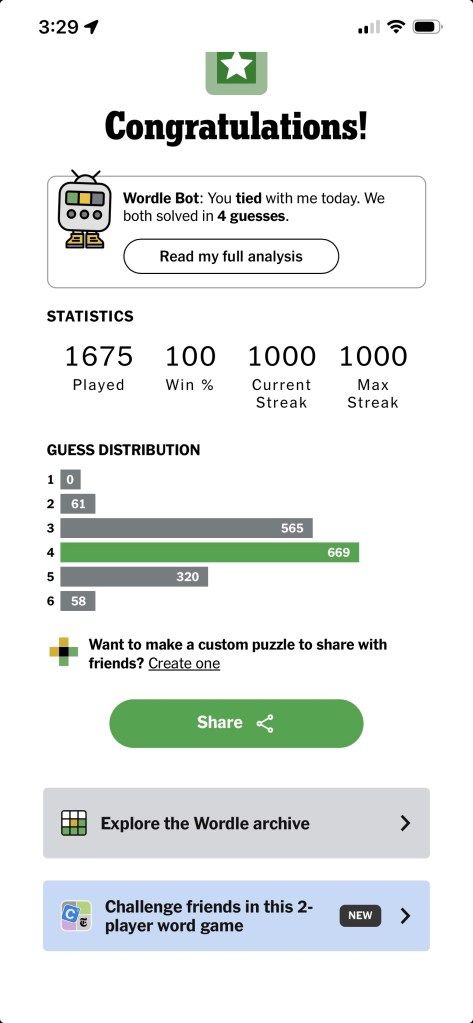Select the green 669 guess bar

(x=209, y=553)
